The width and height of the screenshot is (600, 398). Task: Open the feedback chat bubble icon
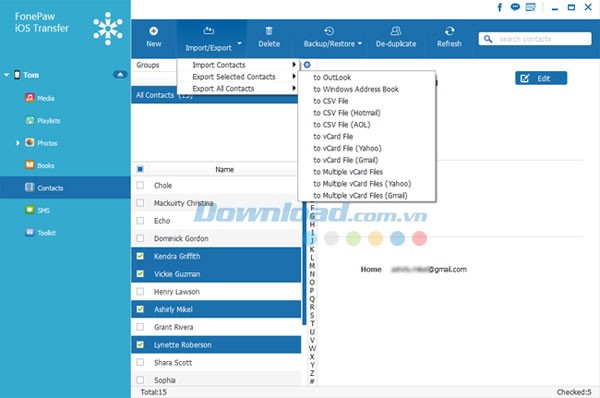tap(515, 7)
